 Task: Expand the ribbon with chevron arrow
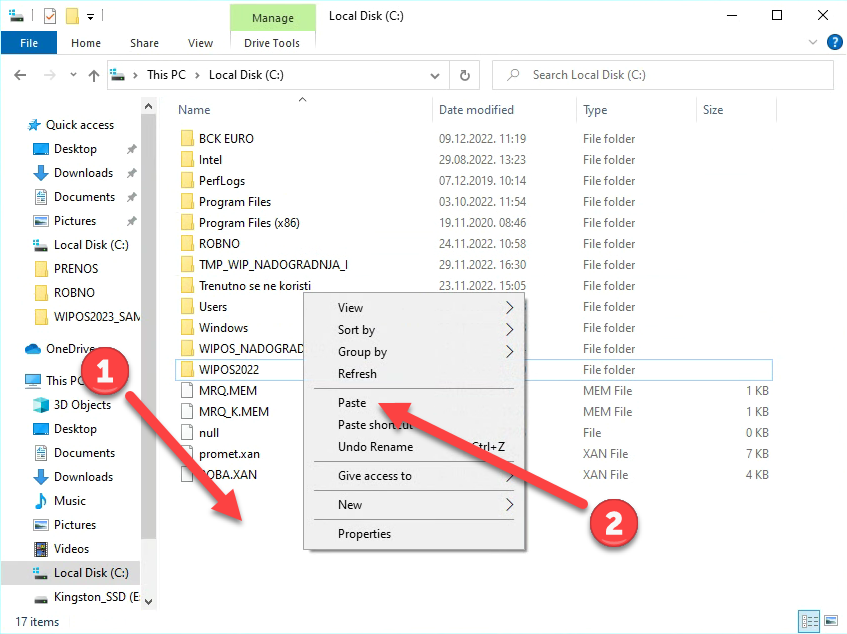tap(813, 43)
